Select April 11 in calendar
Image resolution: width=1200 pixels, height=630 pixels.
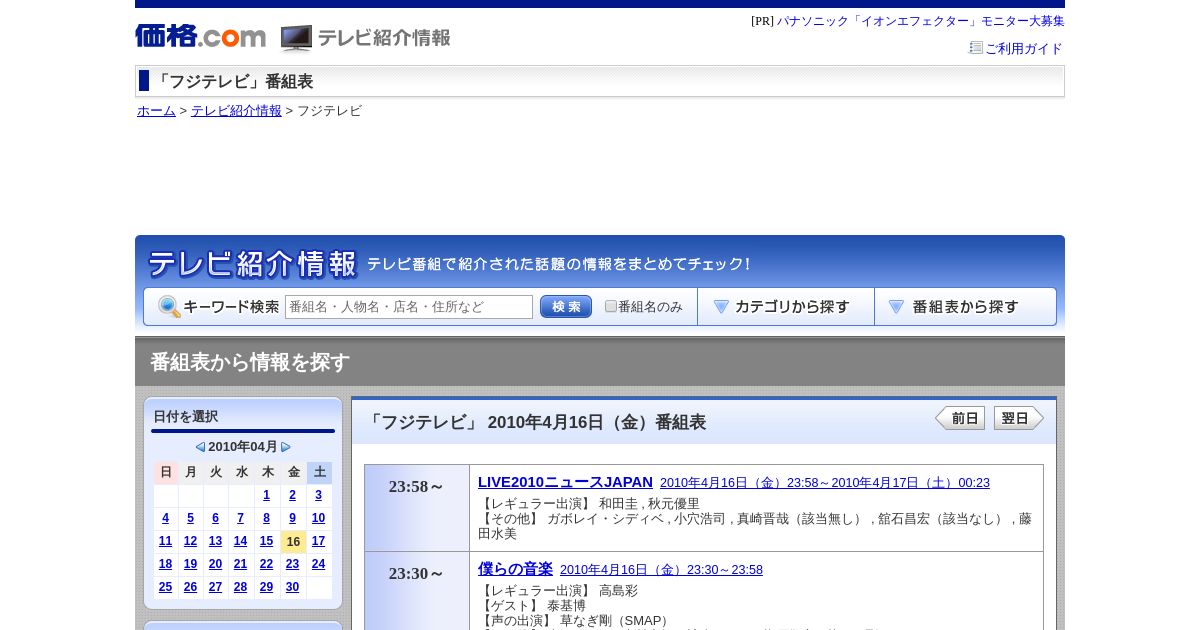point(166,541)
